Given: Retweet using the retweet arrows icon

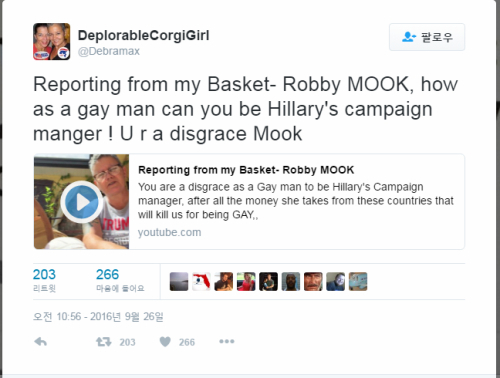Looking at the screenshot, I should point(103,342).
